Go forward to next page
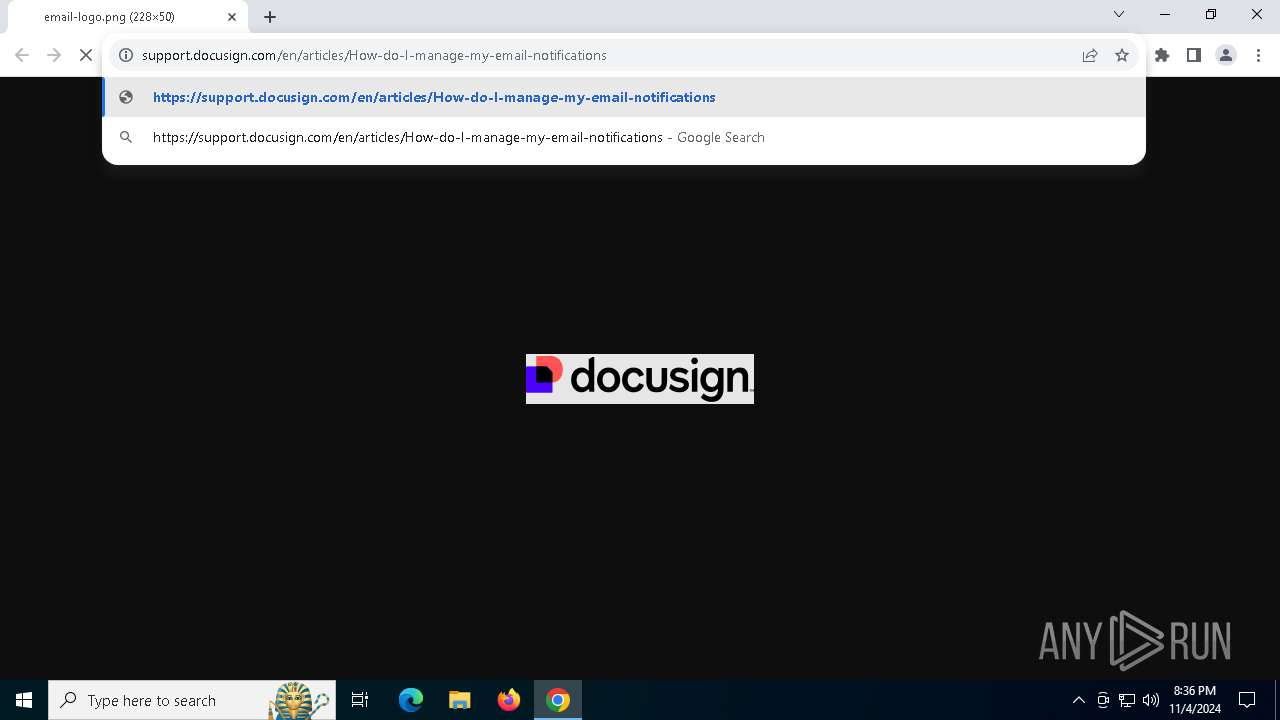This screenshot has height=720, width=1280. [54, 55]
